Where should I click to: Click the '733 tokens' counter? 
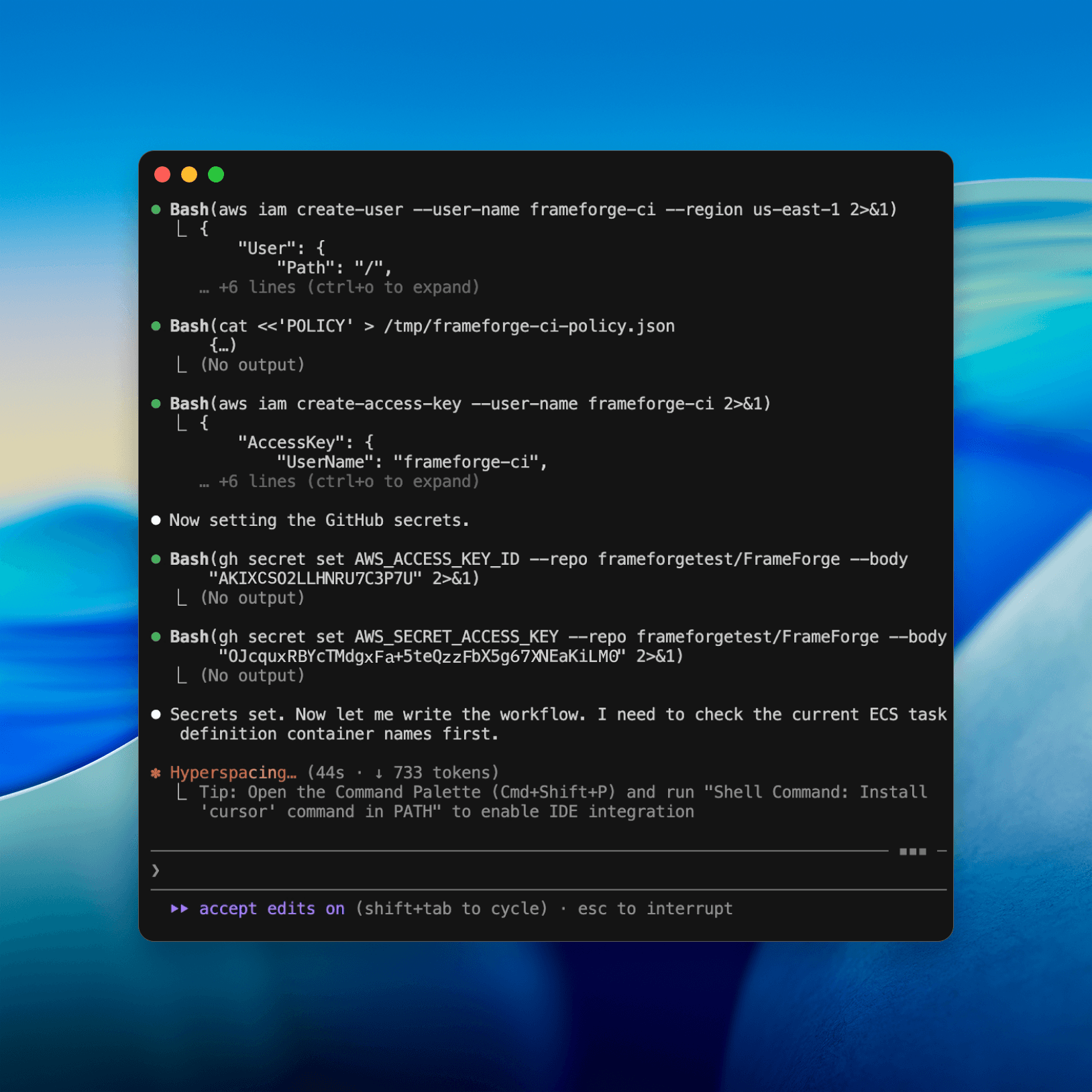441,773
